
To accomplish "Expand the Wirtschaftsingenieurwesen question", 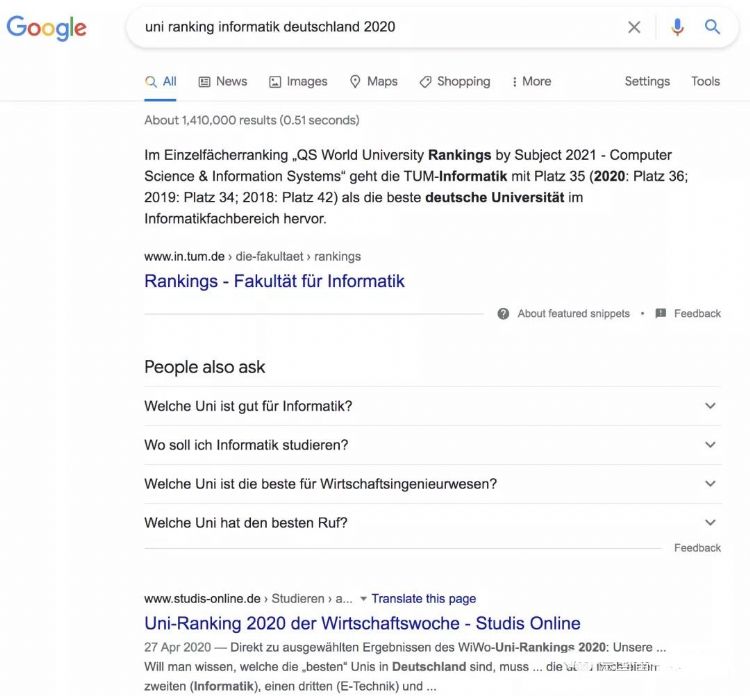I will click(x=433, y=484).
